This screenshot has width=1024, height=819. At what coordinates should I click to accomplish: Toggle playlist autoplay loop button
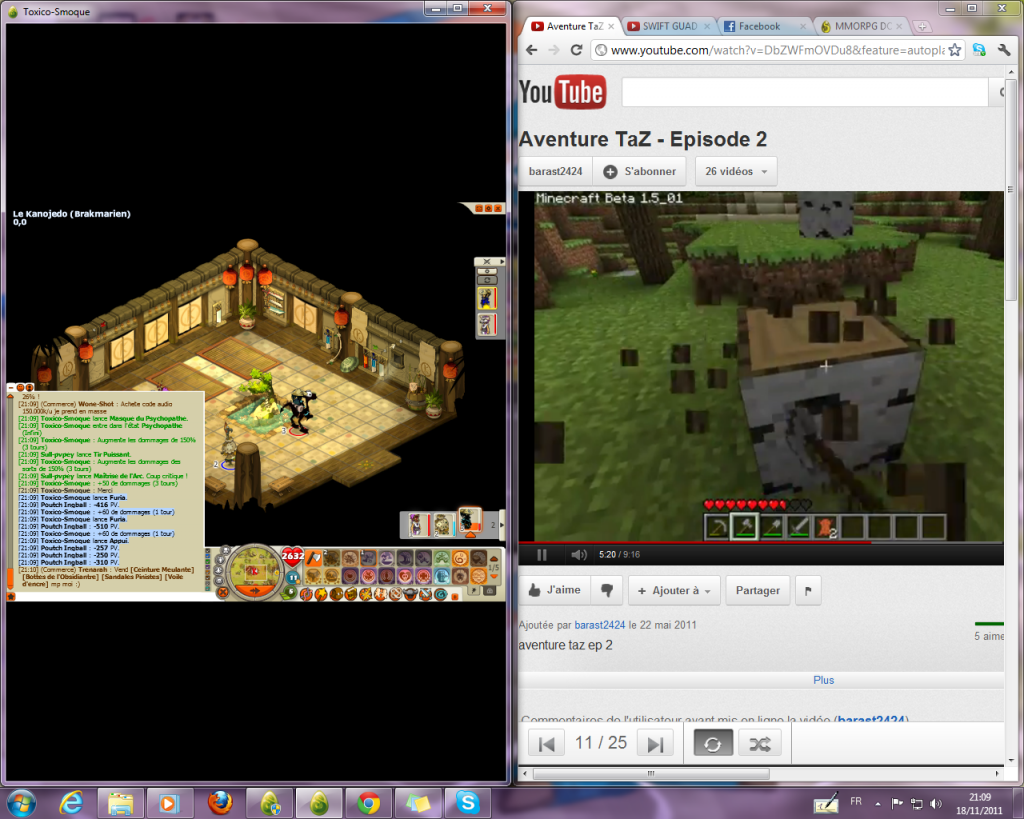coord(712,743)
